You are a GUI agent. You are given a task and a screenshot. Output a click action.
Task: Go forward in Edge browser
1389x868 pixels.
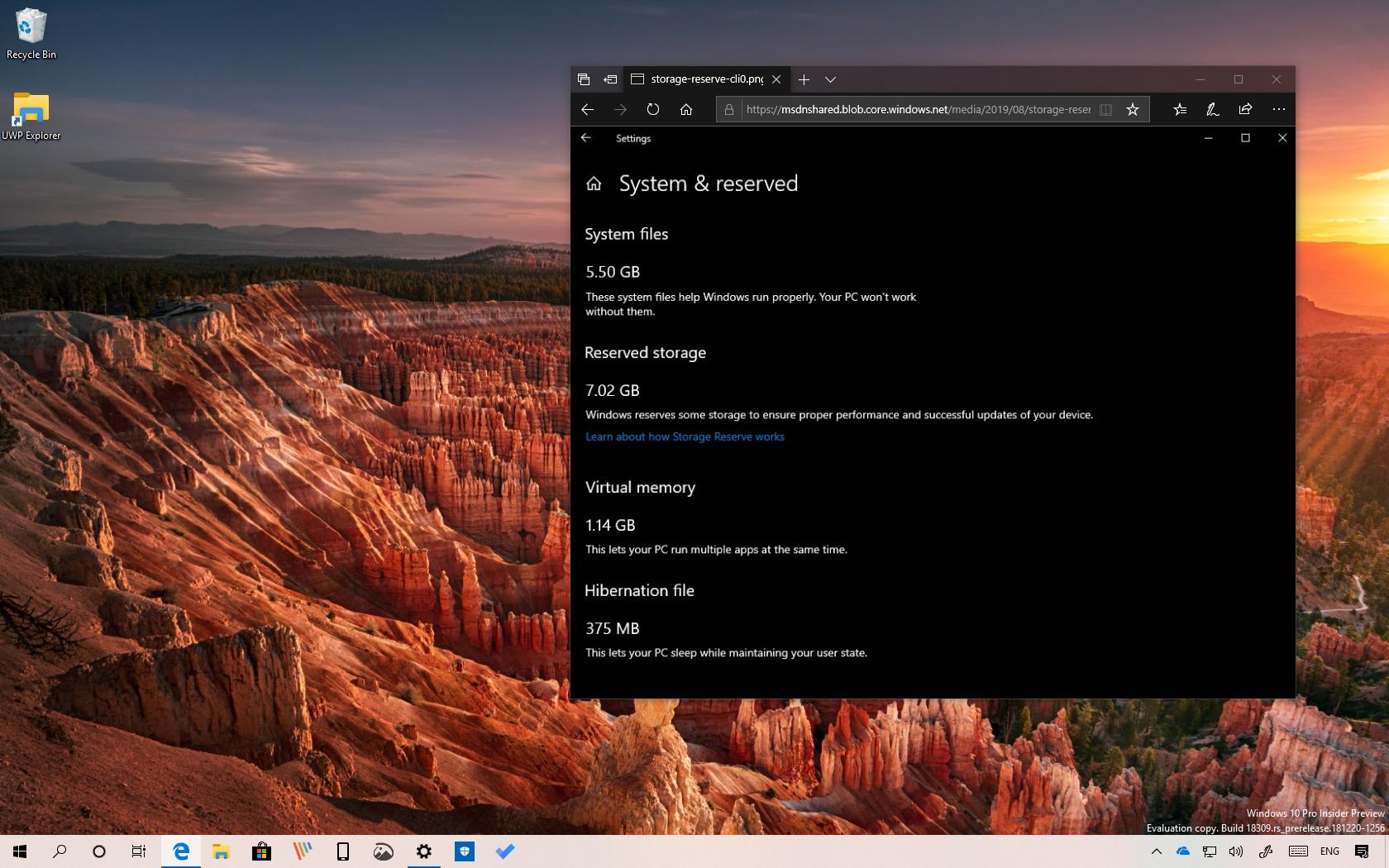tap(620, 109)
